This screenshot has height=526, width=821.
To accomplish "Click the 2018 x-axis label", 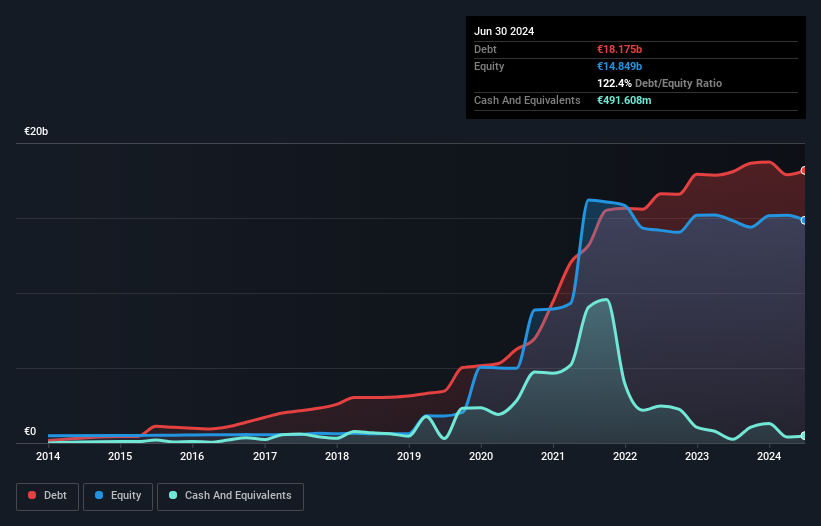I will pos(337,456).
